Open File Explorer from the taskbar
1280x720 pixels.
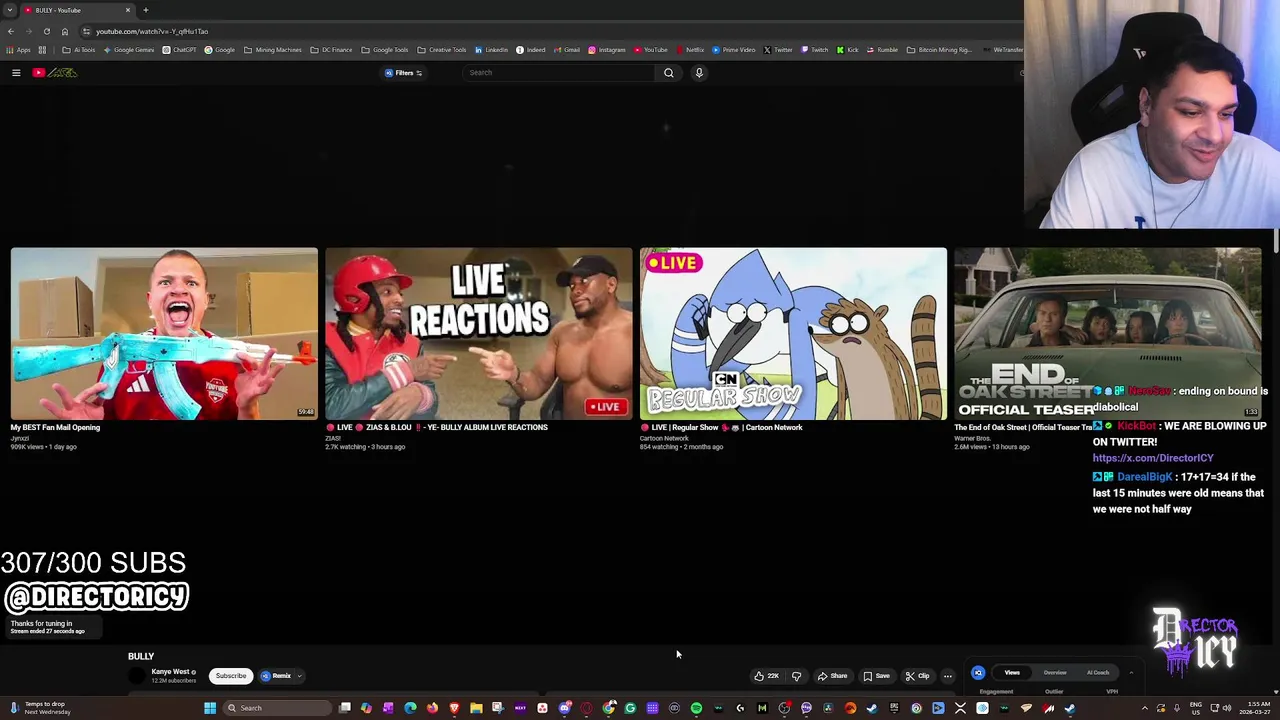(476, 708)
